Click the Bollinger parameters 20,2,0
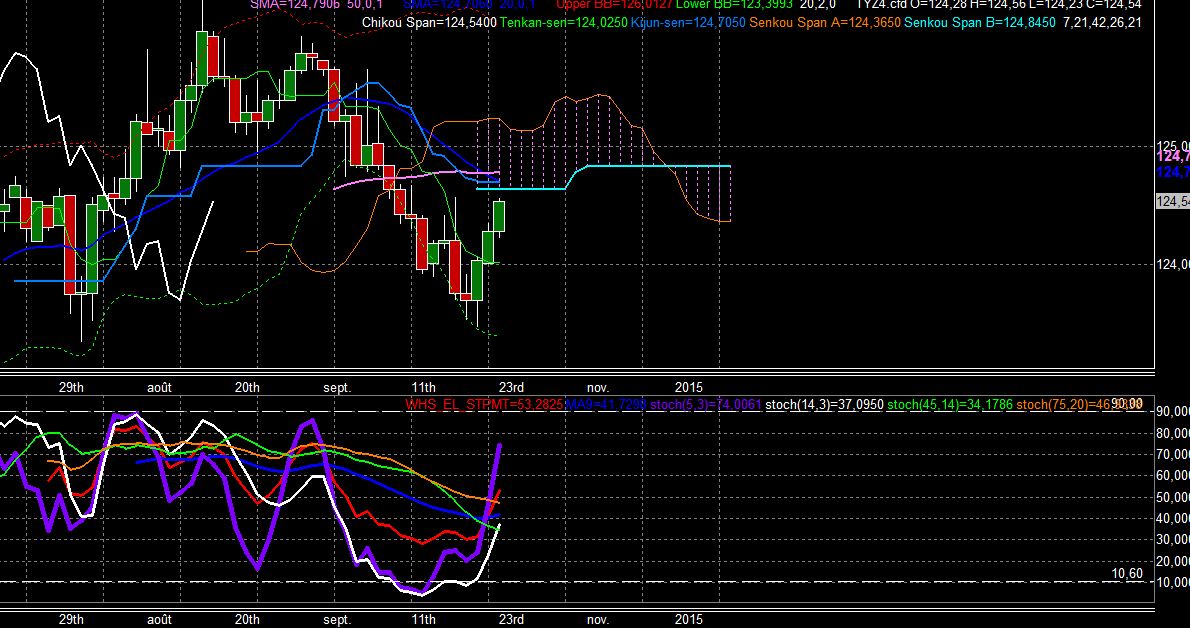Screen dimensions: 1190x628 [817, 5]
